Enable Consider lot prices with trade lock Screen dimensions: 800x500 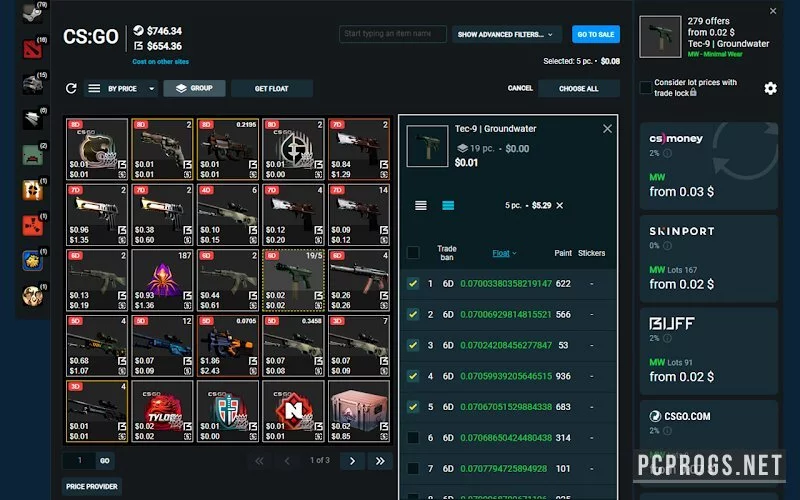(646, 88)
